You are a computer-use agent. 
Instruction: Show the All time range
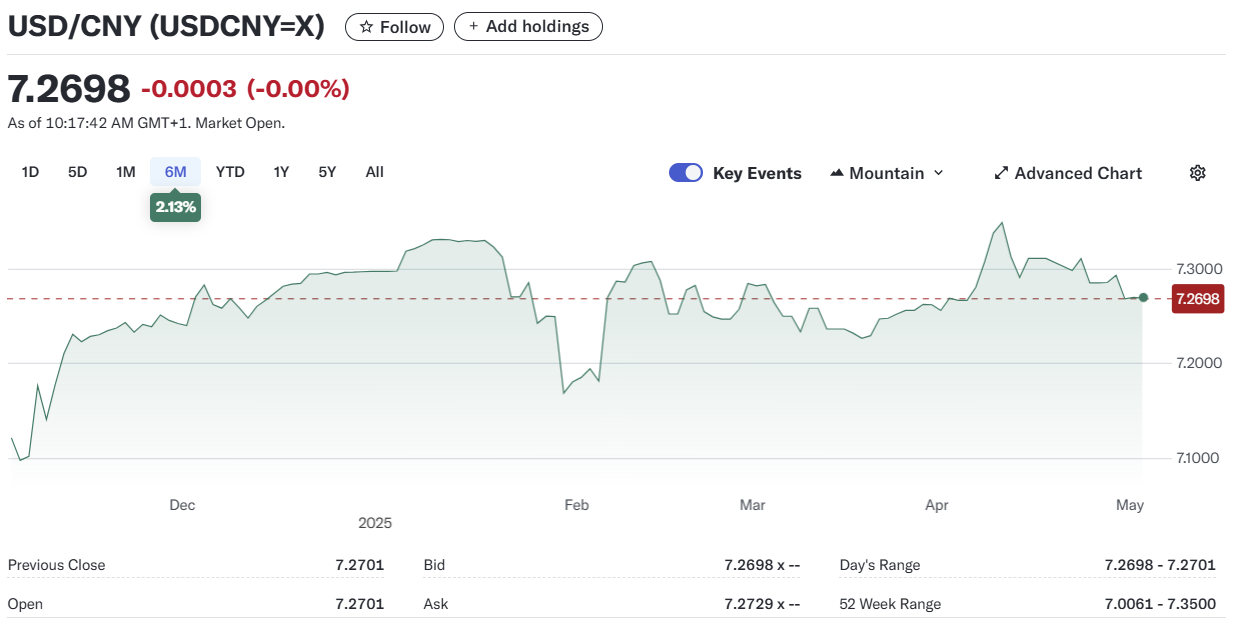click(x=374, y=172)
